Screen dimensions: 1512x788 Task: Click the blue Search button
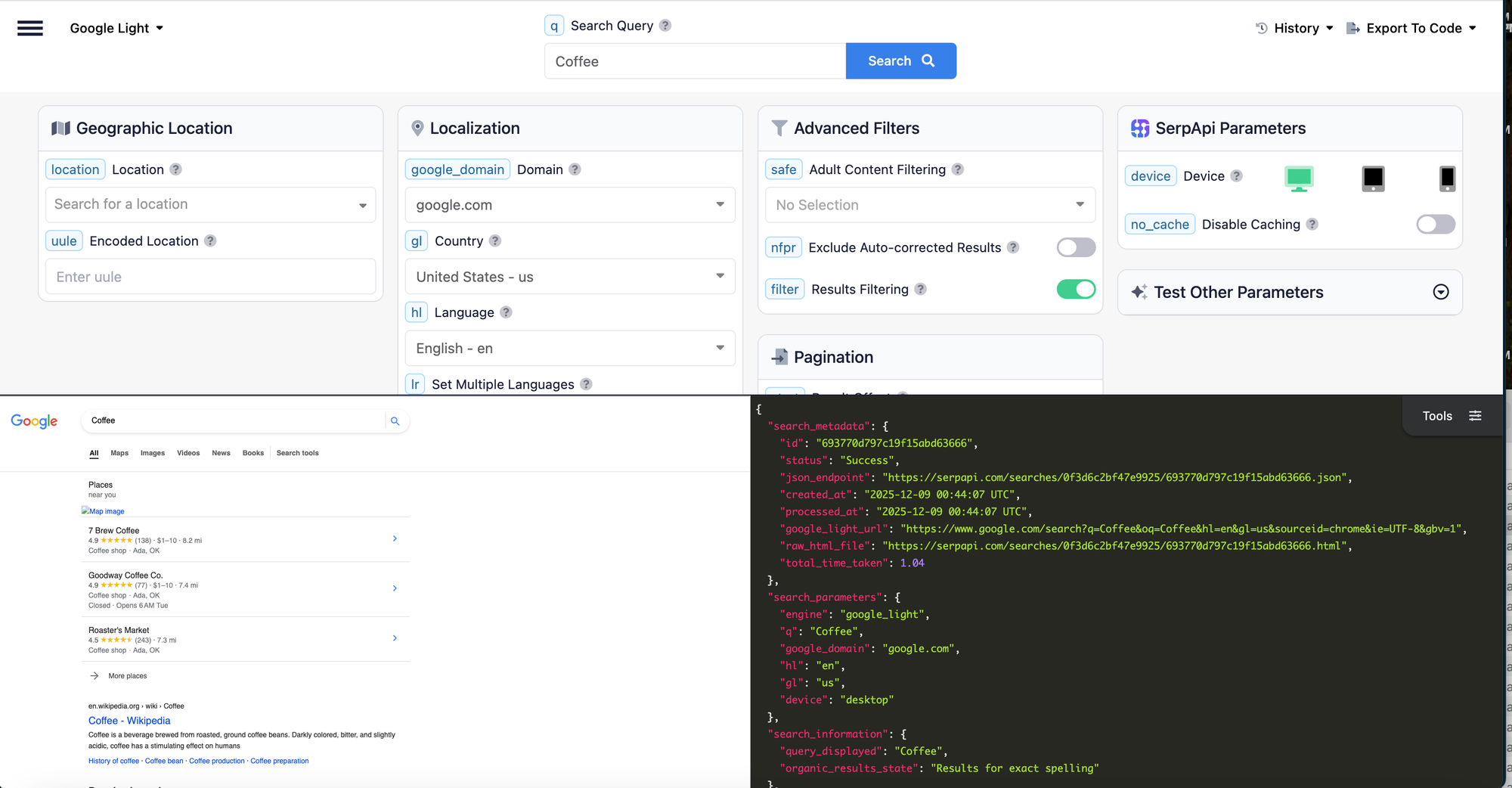pos(901,61)
